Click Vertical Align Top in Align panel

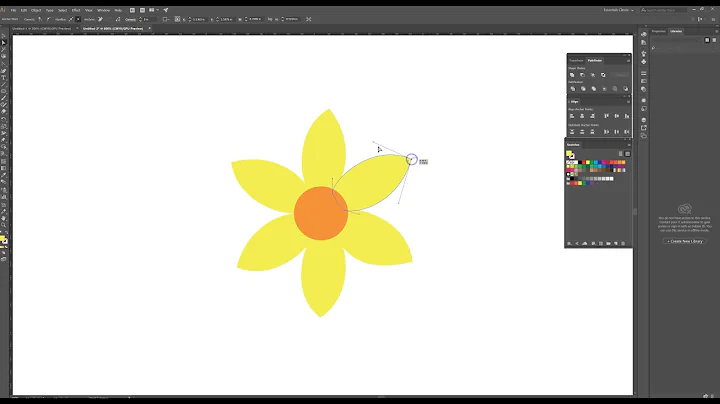point(607,116)
